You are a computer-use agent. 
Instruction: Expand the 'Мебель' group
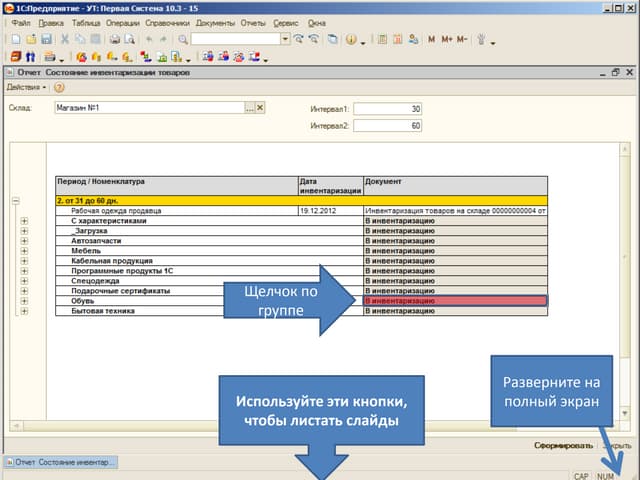click(24, 251)
